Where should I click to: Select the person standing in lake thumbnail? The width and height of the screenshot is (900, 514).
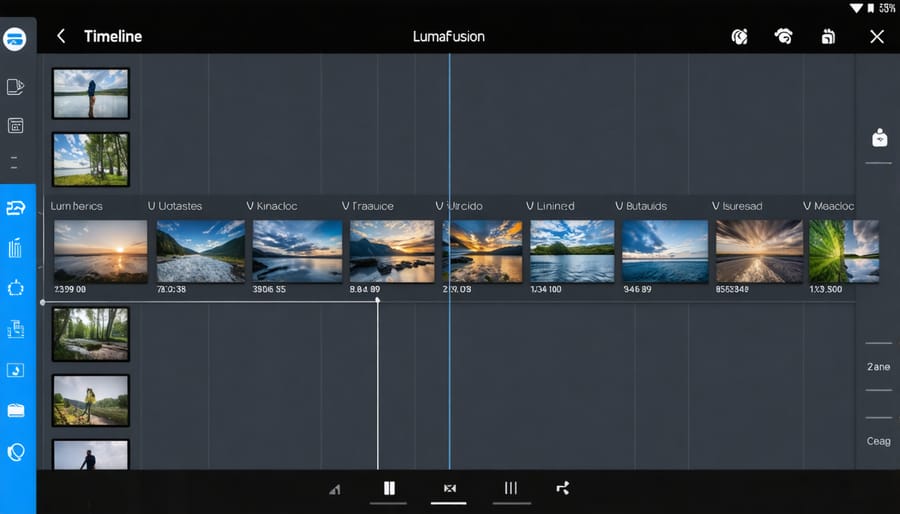pos(91,94)
